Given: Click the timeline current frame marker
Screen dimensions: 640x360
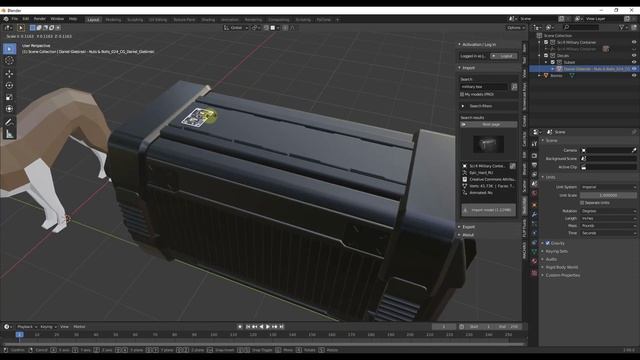Looking at the screenshot, I should (19, 335).
